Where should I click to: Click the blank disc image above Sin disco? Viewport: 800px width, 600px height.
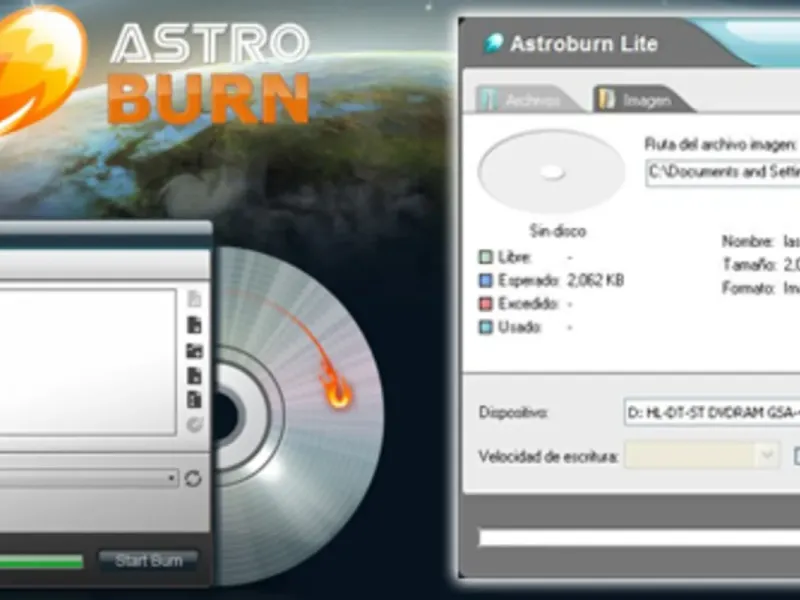click(x=552, y=172)
